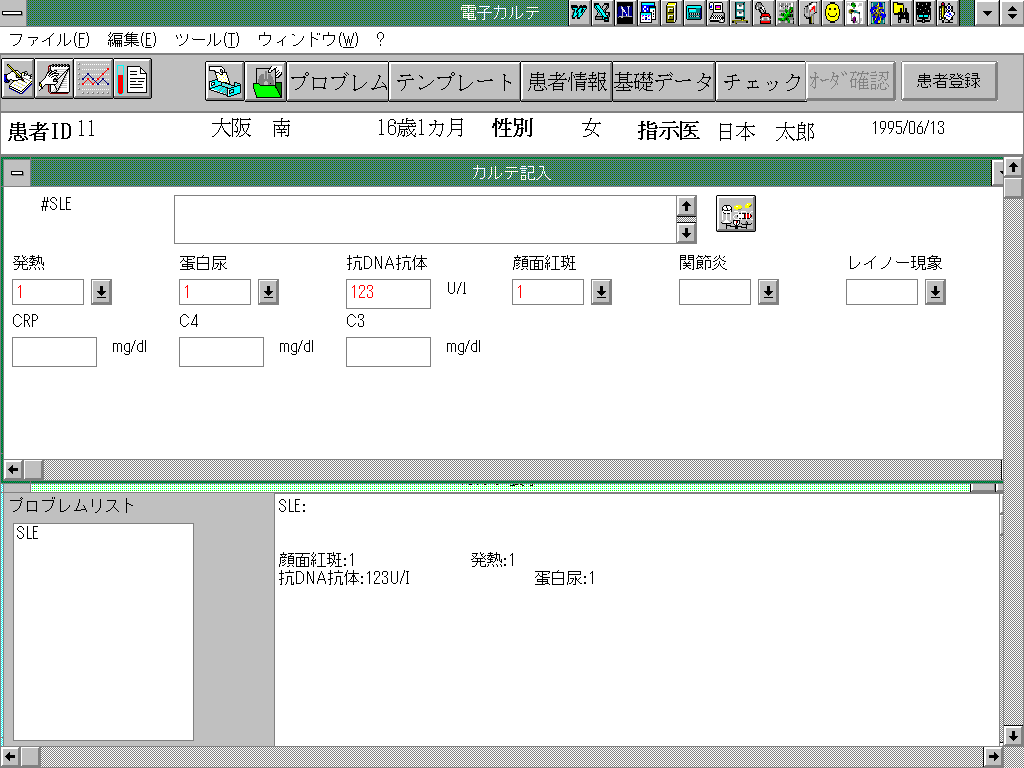Click the yellow smiley face icon
The image size is (1024, 768).
pos(832,12)
